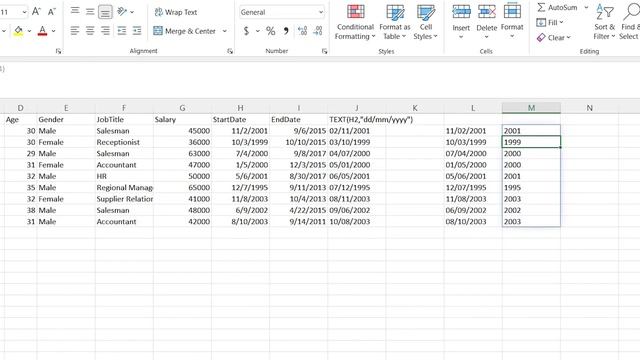The height and width of the screenshot is (360, 640).
Task: Click the Format cells button
Action: click(512, 21)
